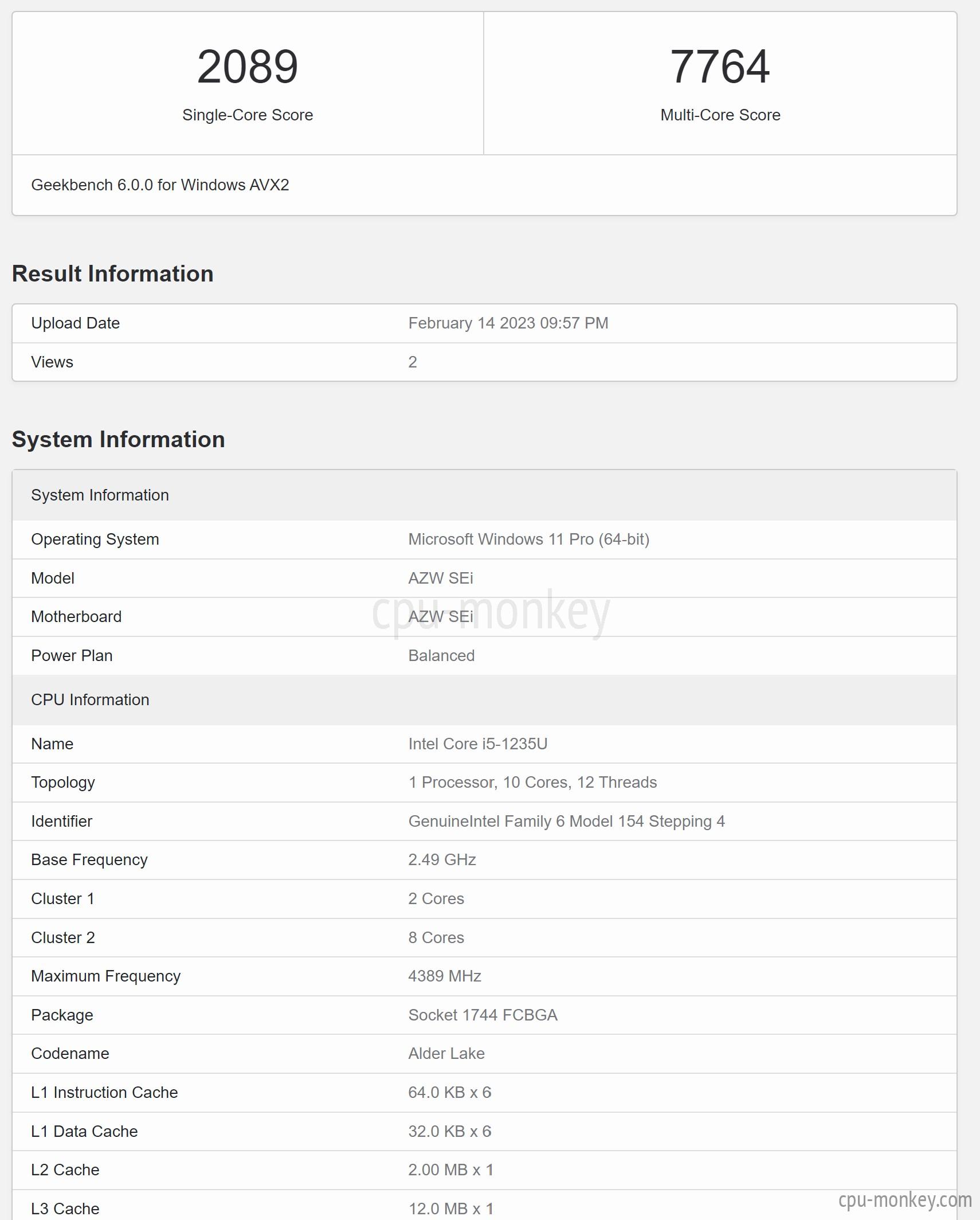This screenshot has width=980, height=1220.
Task: Click the Views count row
Action: pyautogui.click(x=484, y=362)
